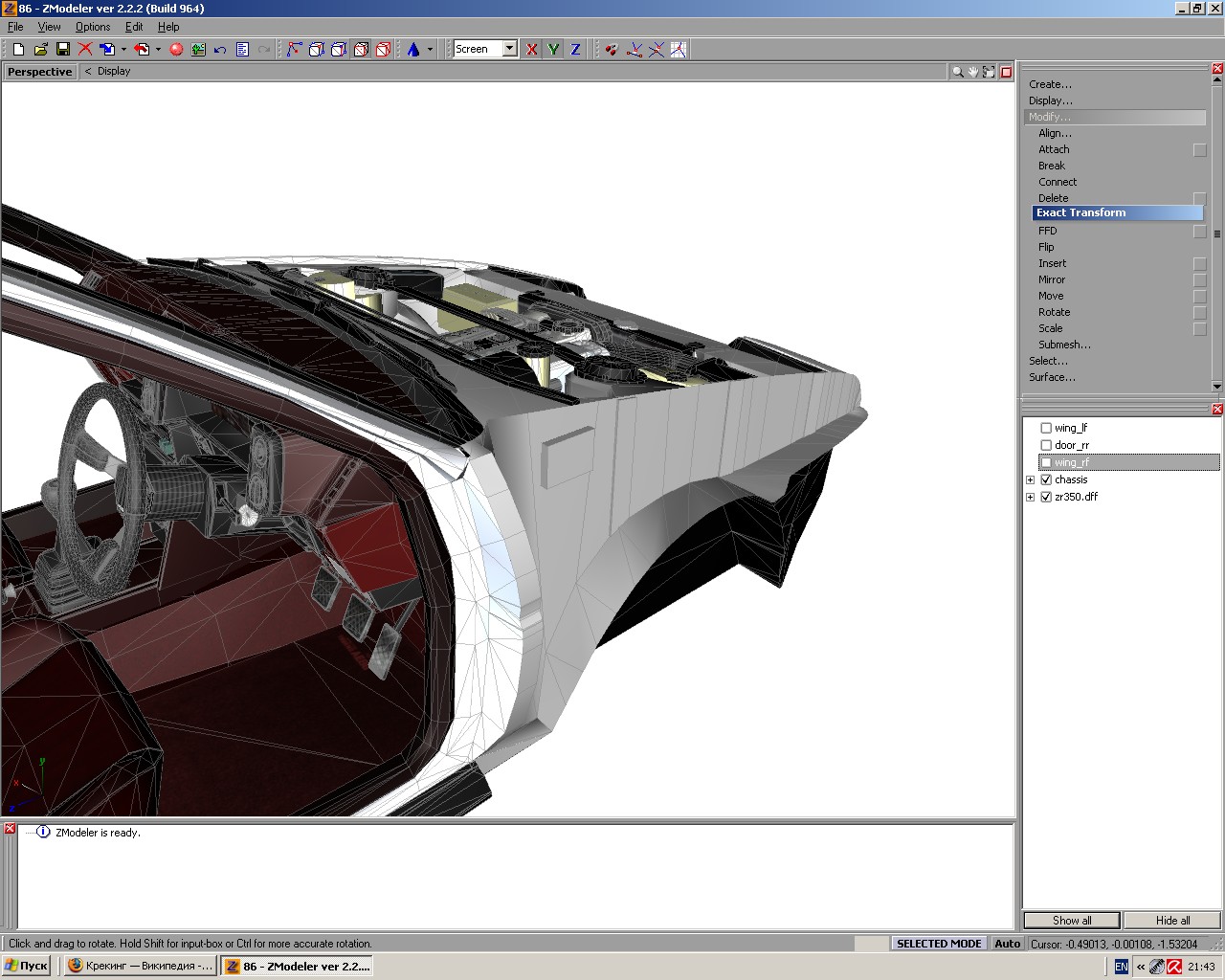The width and height of the screenshot is (1225, 980).
Task: Click the Undo arrow toolbar icon
Action: pos(220,49)
